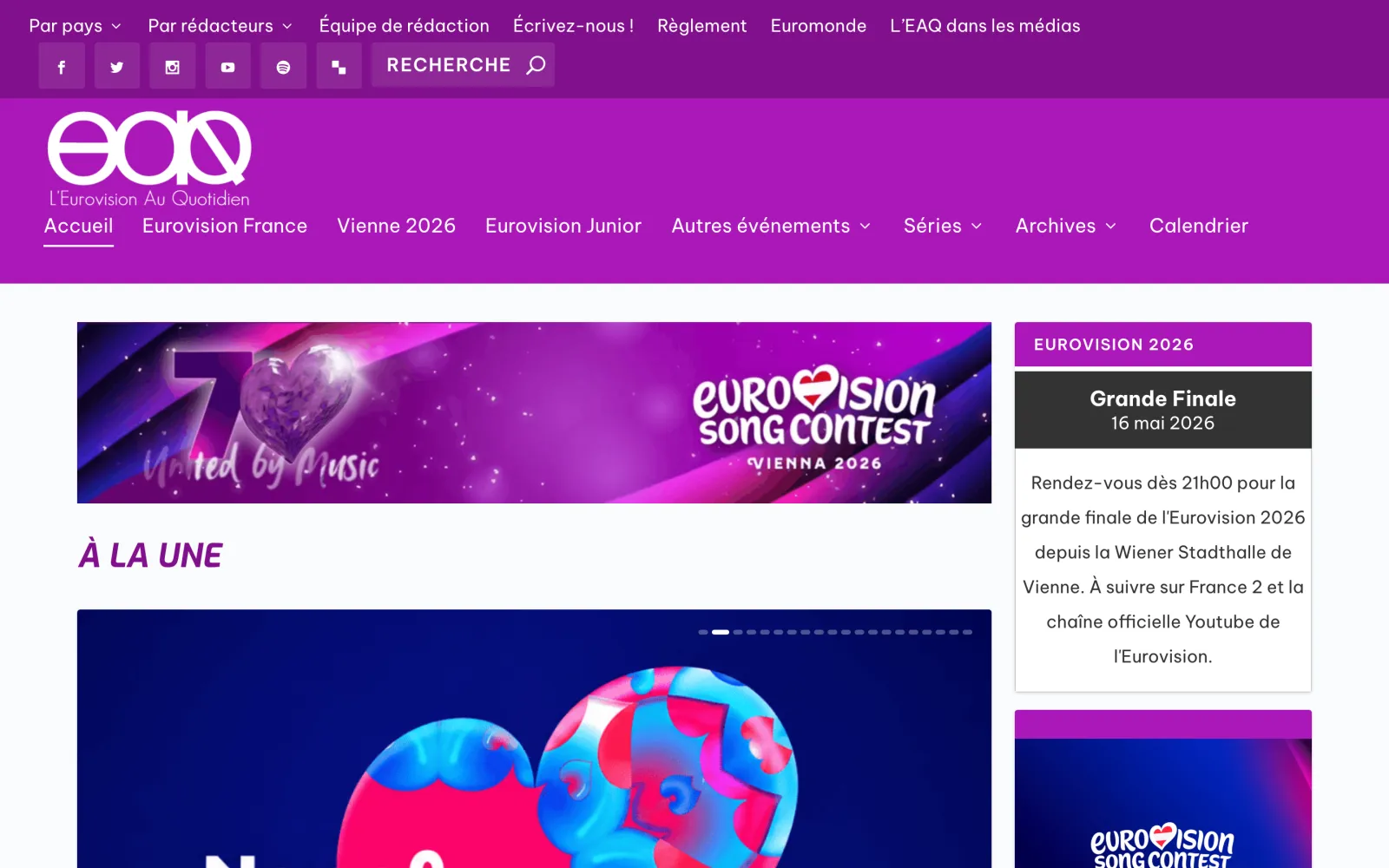The width and height of the screenshot is (1389, 868).
Task: Open the Règlement link
Action: [x=702, y=26]
